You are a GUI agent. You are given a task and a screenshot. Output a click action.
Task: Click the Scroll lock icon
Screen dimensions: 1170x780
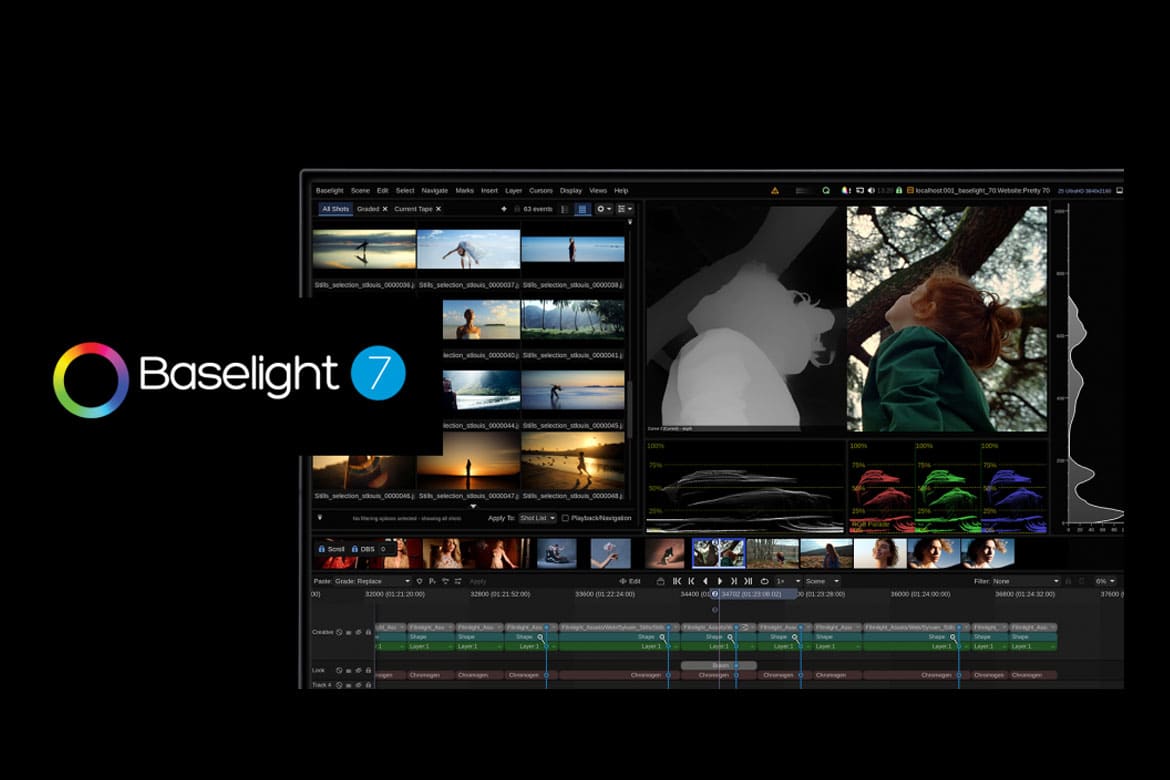pyautogui.click(x=321, y=549)
